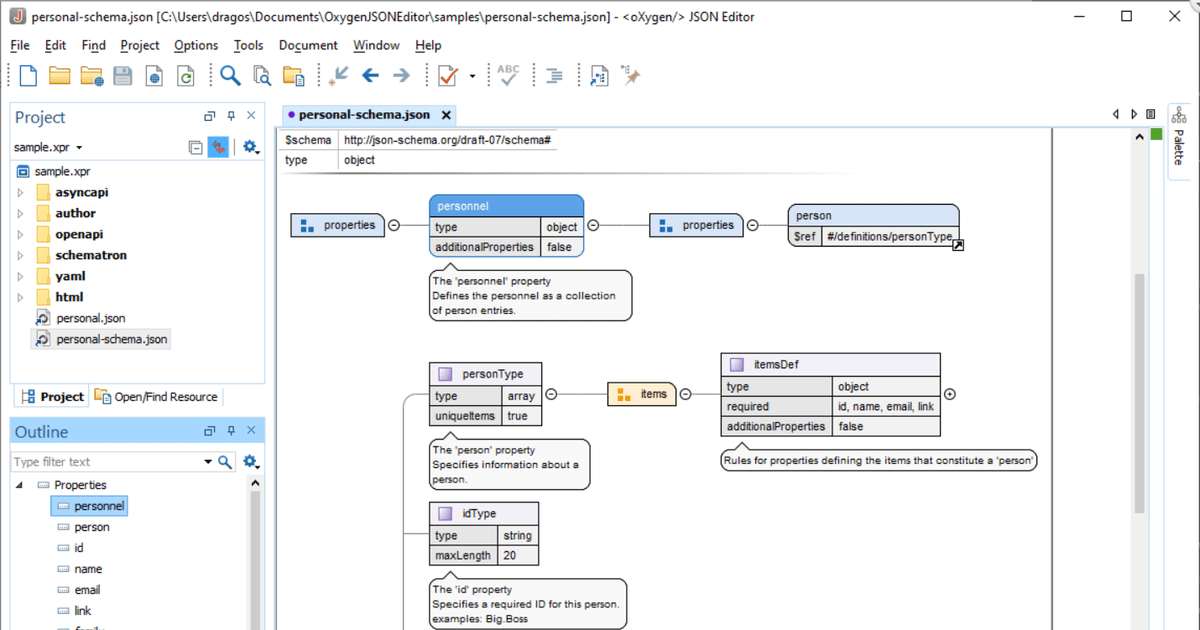
Task: Open the Project panel settings gear
Action: [x=250, y=147]
